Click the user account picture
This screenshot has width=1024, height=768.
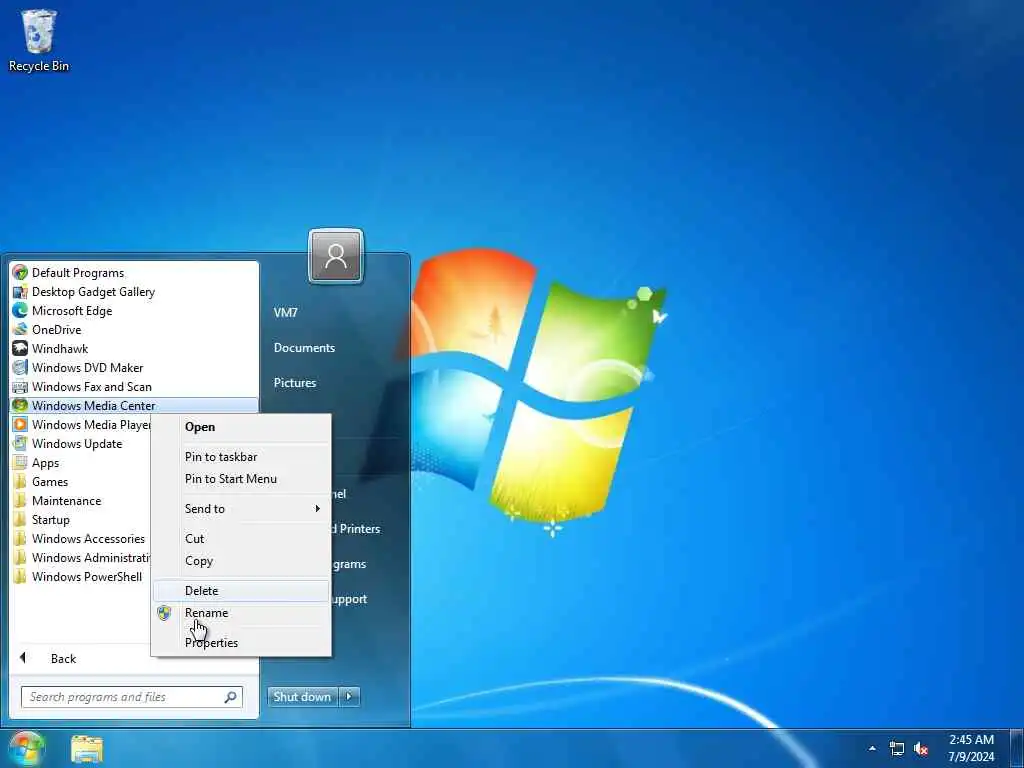point(336,256)
